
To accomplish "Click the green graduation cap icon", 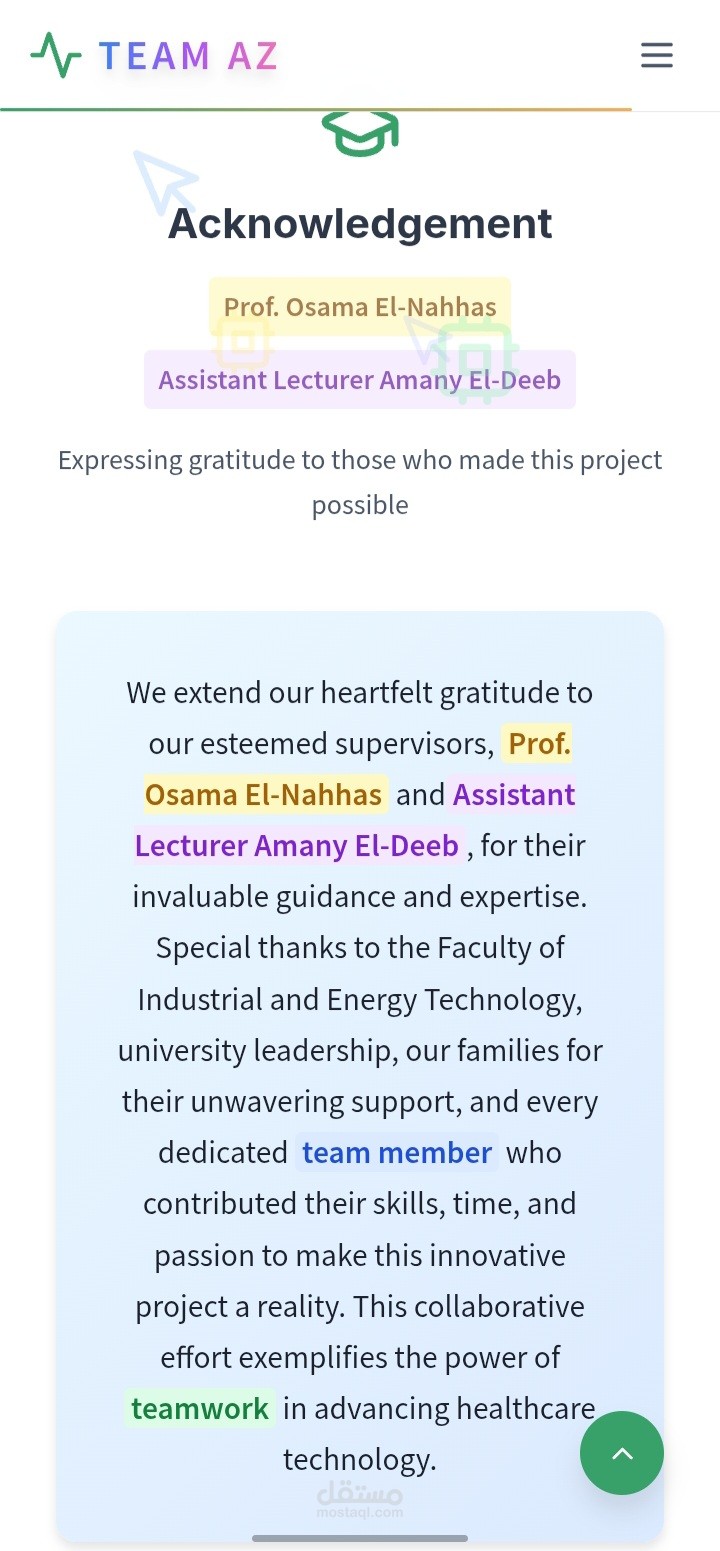I will click(x=360, y=134).
